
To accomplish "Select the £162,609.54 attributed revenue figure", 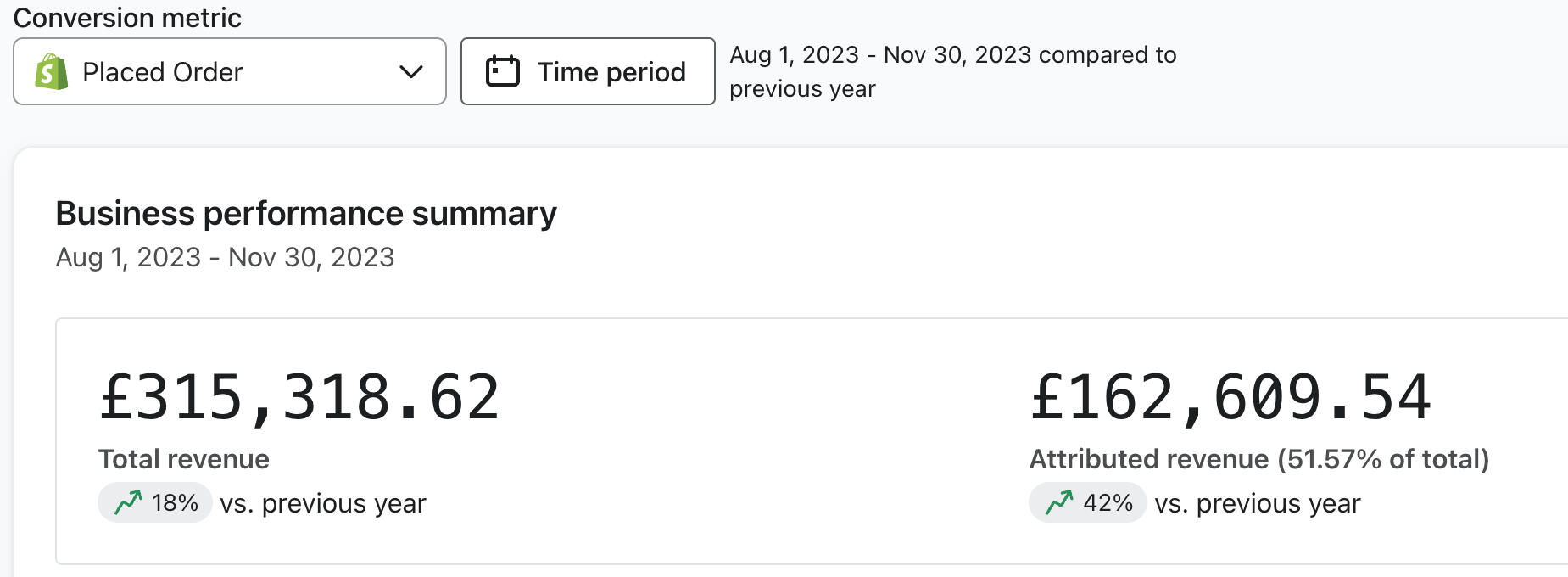I will (1230, 397).
